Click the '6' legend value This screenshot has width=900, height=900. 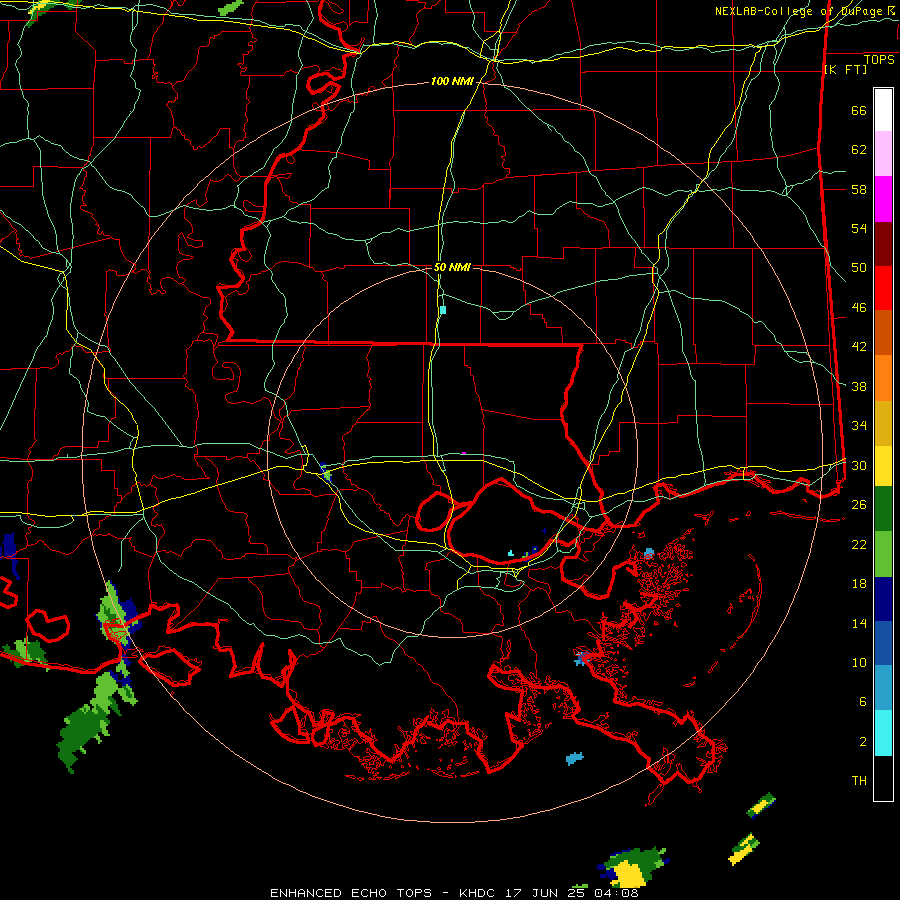click(x=863, y=702)
